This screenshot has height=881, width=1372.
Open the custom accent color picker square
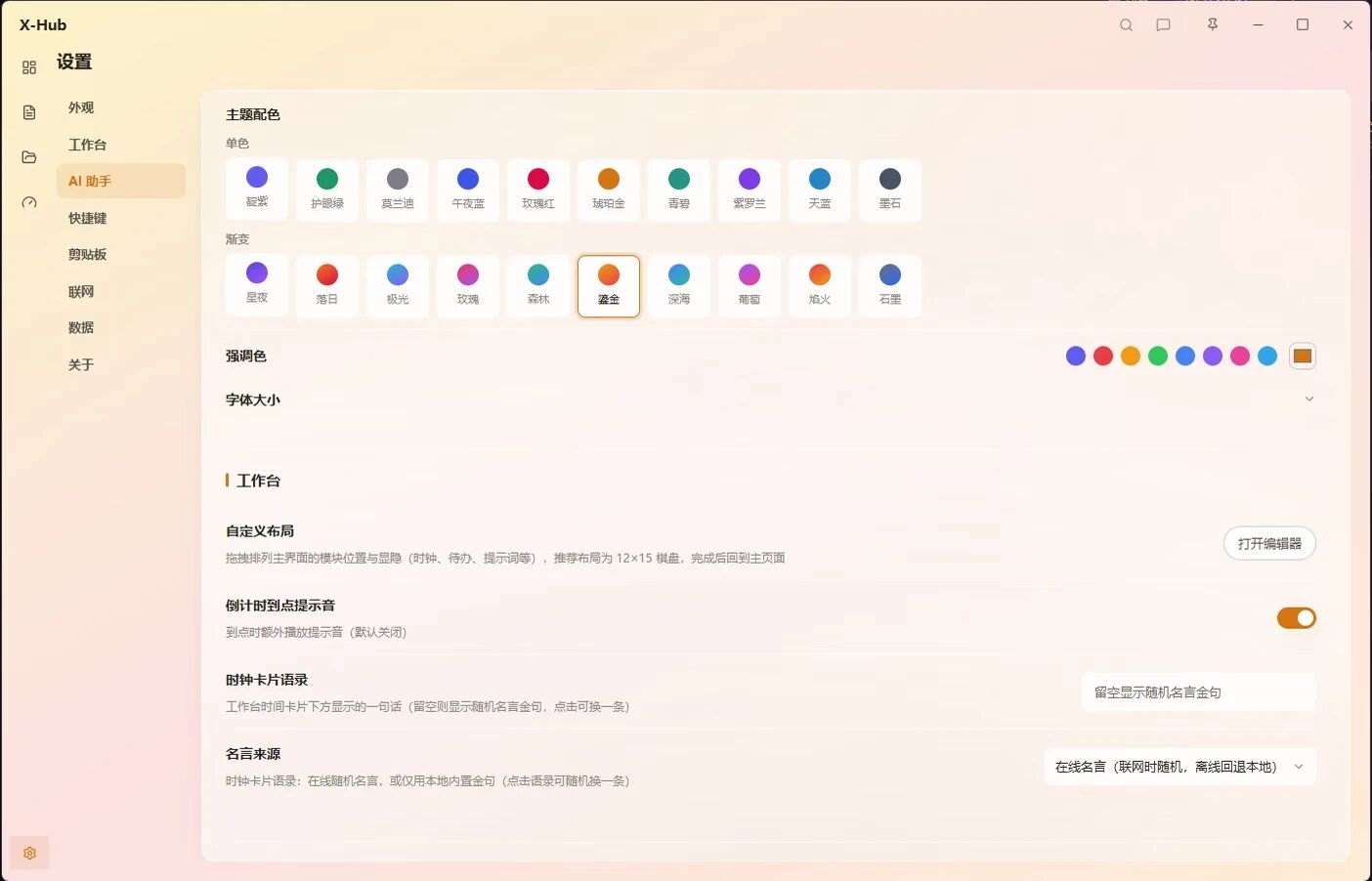1303,357
